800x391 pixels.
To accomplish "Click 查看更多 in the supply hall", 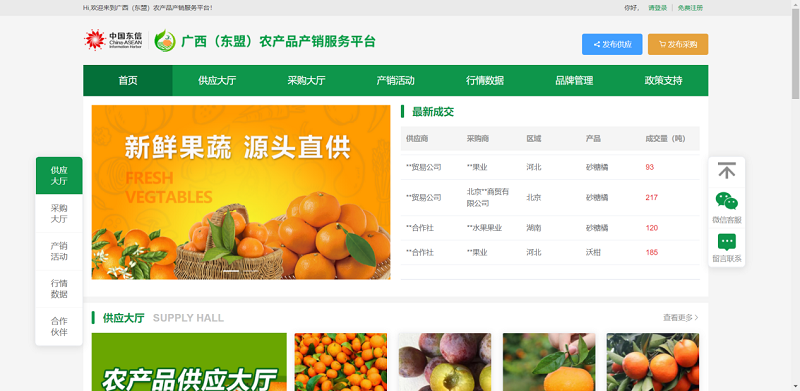I will 681,317.
